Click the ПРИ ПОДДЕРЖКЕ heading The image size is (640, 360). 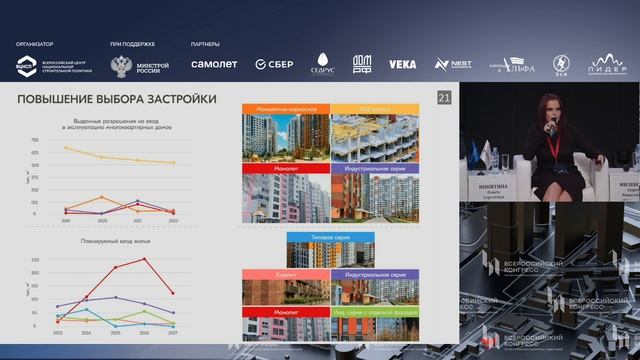click(133, 44)
